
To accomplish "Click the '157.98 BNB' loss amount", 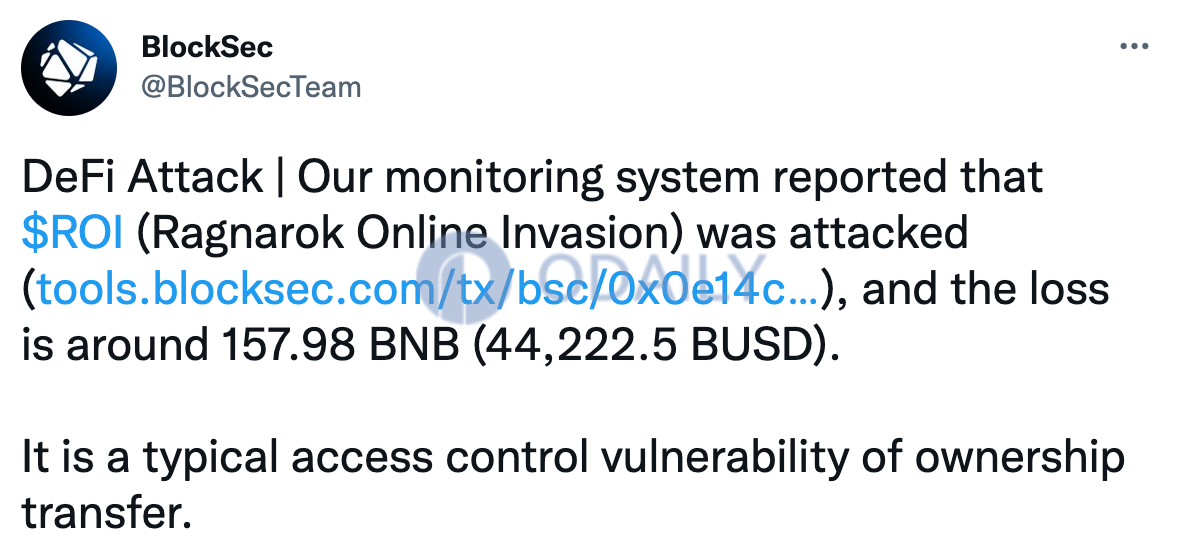I will (x=340, y=345).
